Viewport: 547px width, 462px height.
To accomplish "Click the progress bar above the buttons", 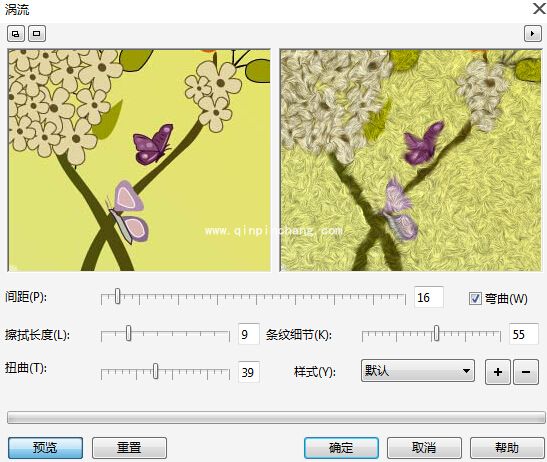I will 276,417.
